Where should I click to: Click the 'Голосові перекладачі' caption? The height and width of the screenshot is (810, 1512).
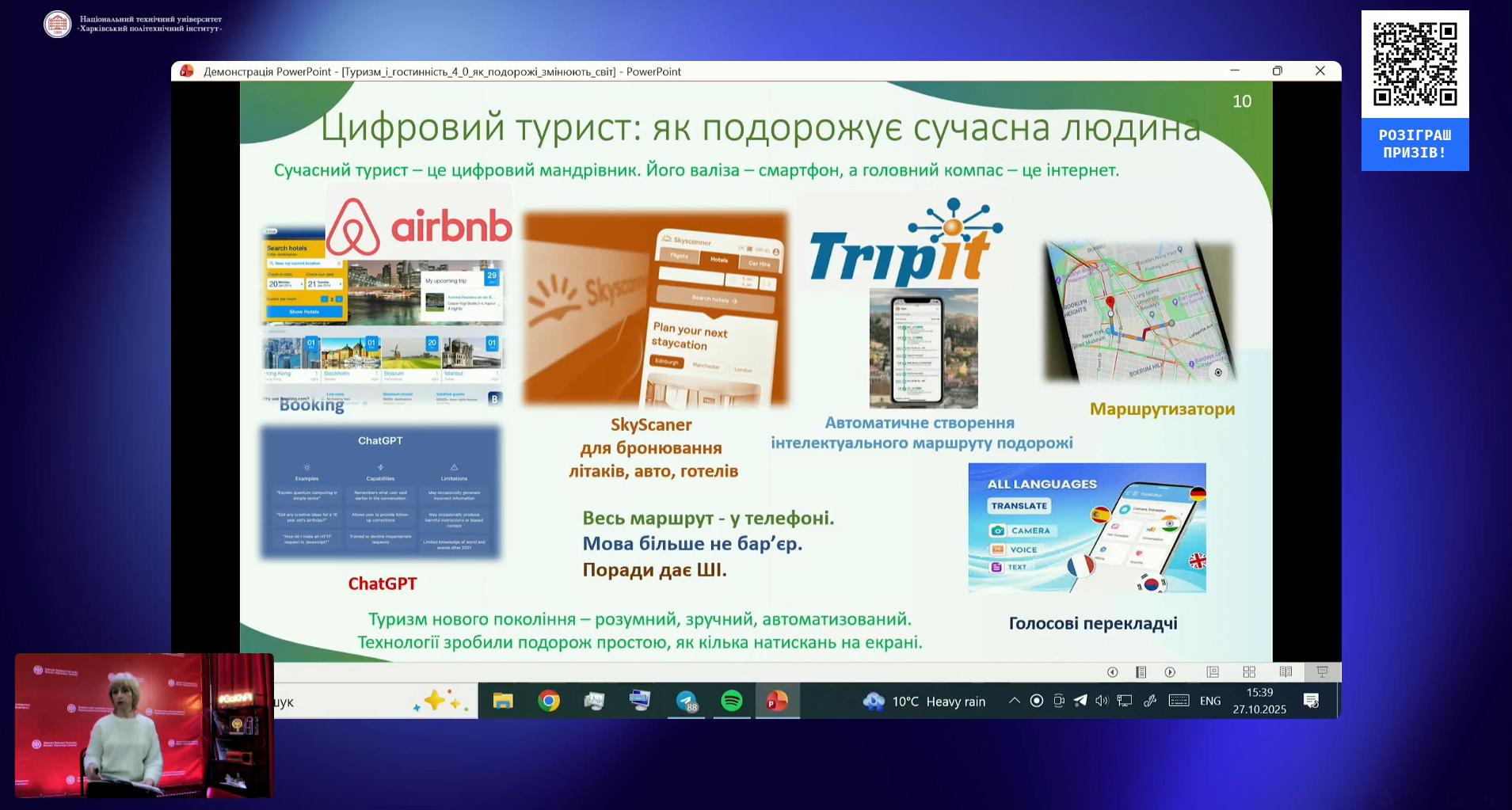point(1093,623)
